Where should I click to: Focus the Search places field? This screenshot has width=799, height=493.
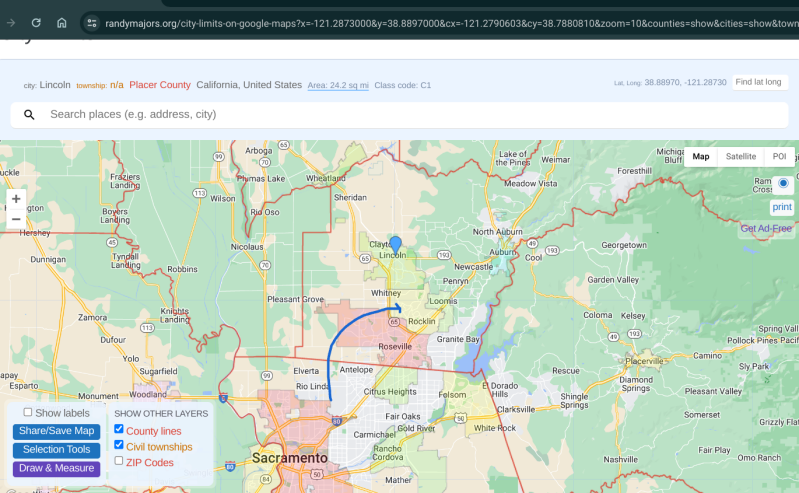(x=400, y=115)
